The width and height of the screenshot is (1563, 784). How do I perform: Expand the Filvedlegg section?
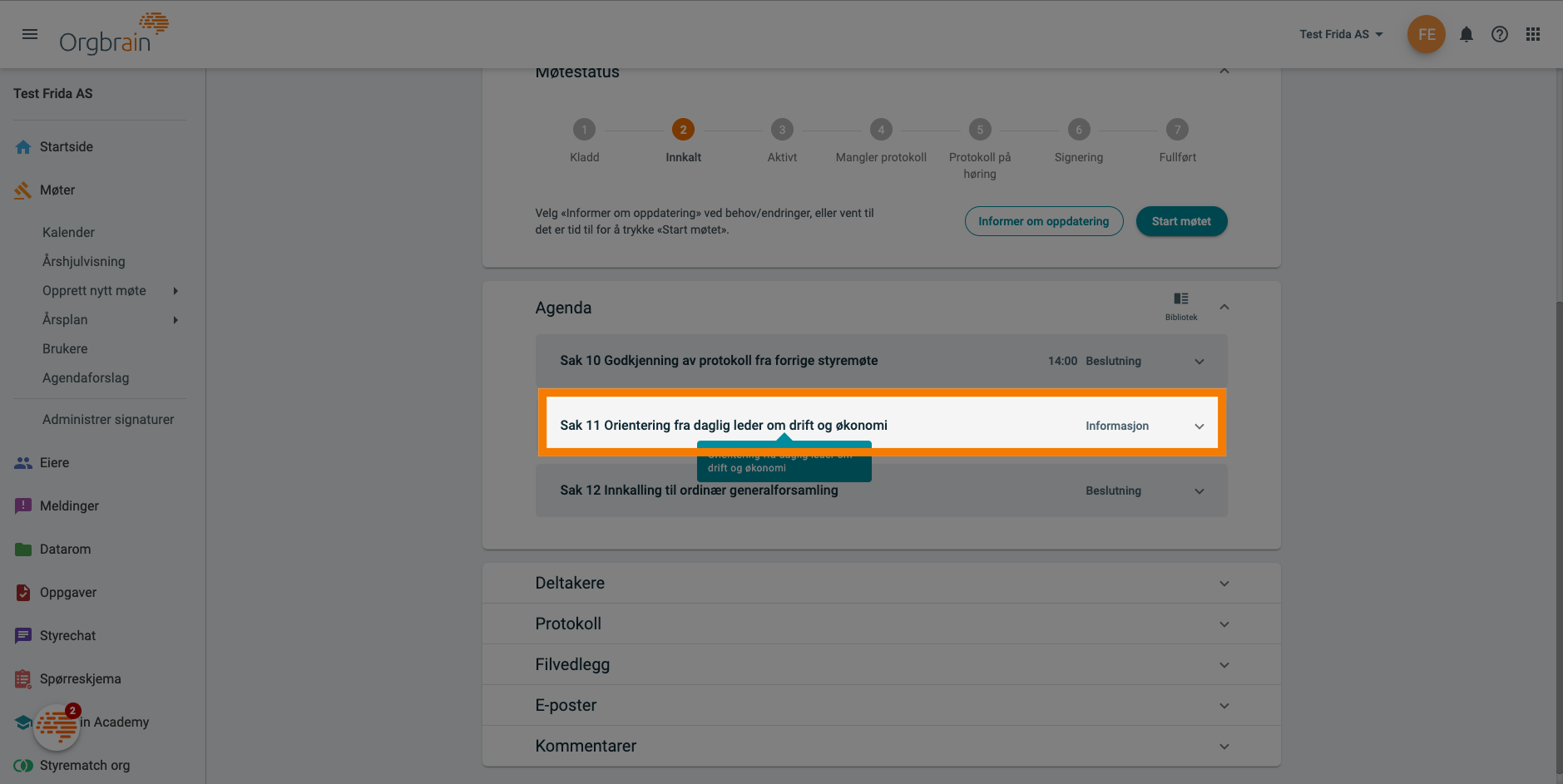(x=882, y=664)
